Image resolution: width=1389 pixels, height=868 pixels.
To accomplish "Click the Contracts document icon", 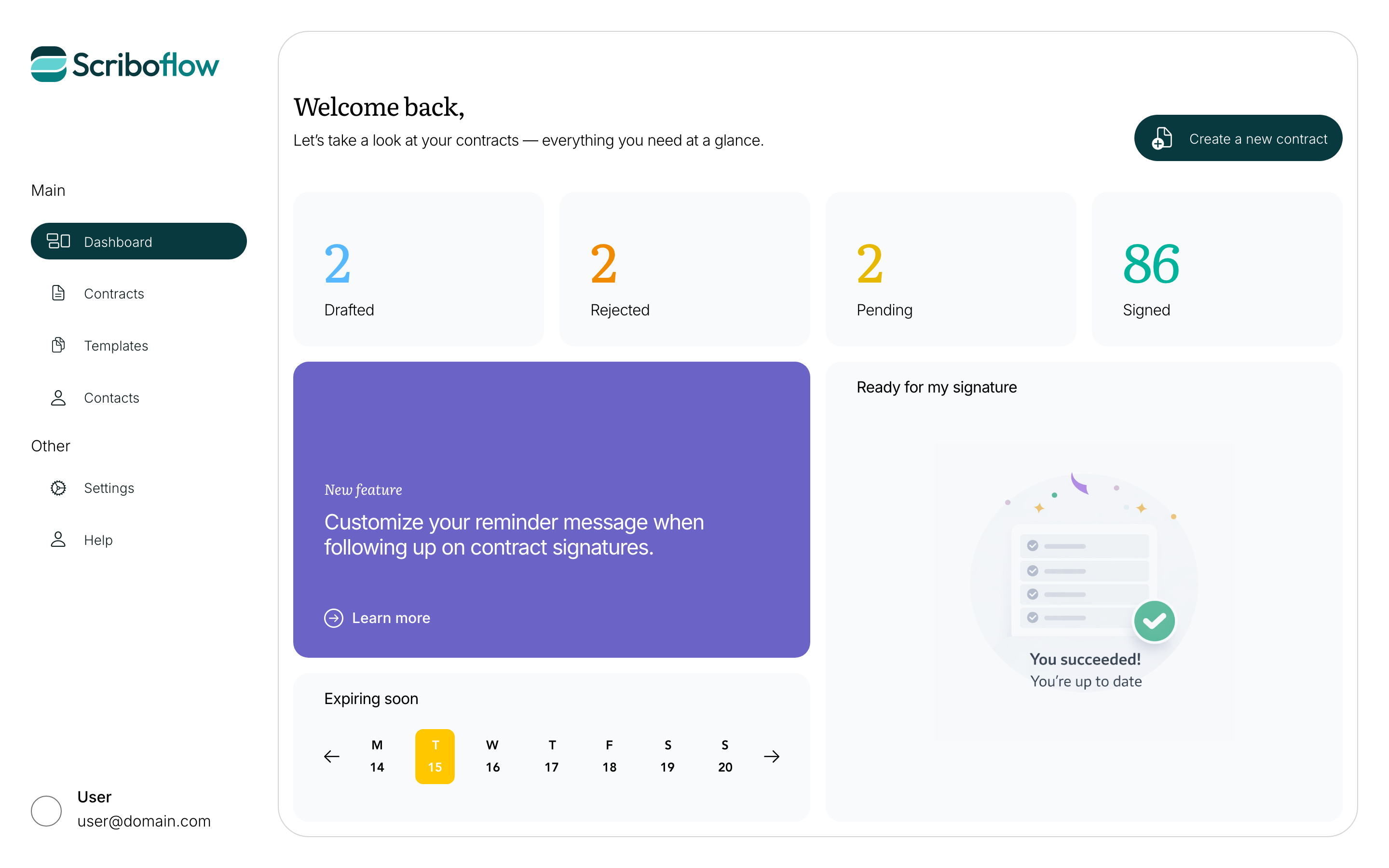I will coord(58,293).
